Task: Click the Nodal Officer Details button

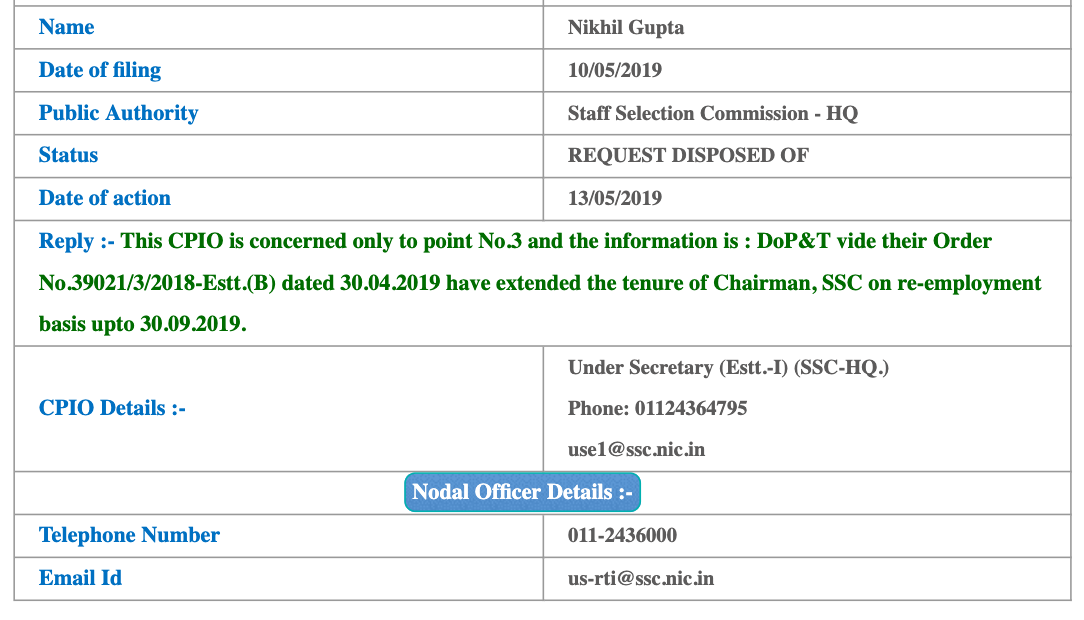Action: [523, 492]
